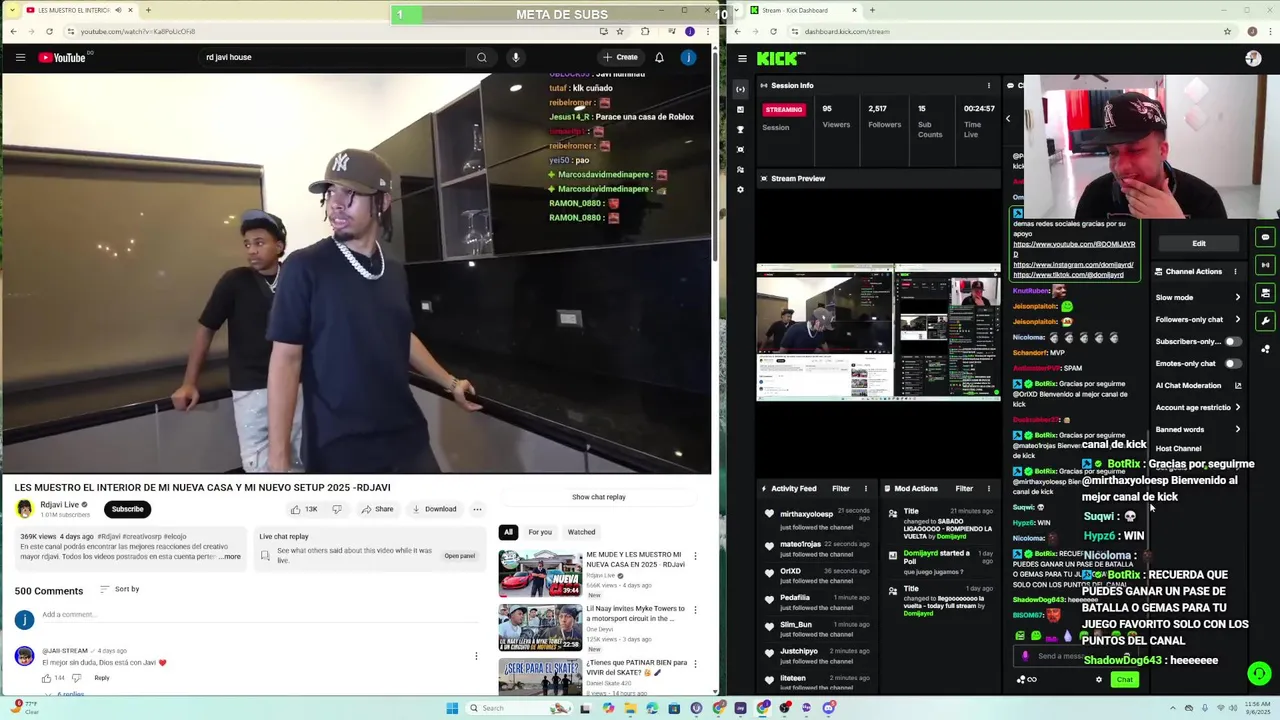Open Rdjavi Live channel name link

pyautogui.click(x=60, y=505)
